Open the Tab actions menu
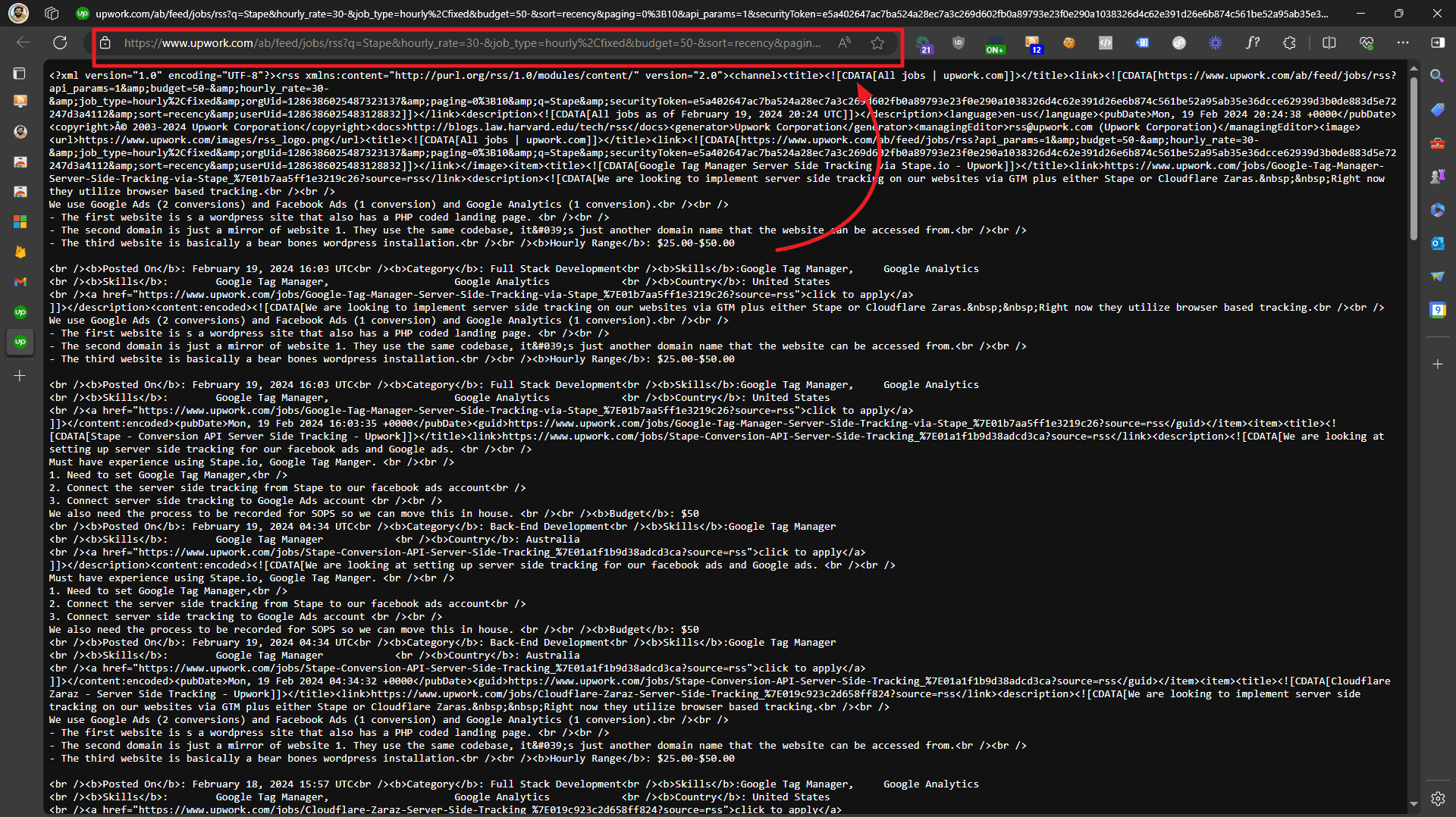 point(20,74)
